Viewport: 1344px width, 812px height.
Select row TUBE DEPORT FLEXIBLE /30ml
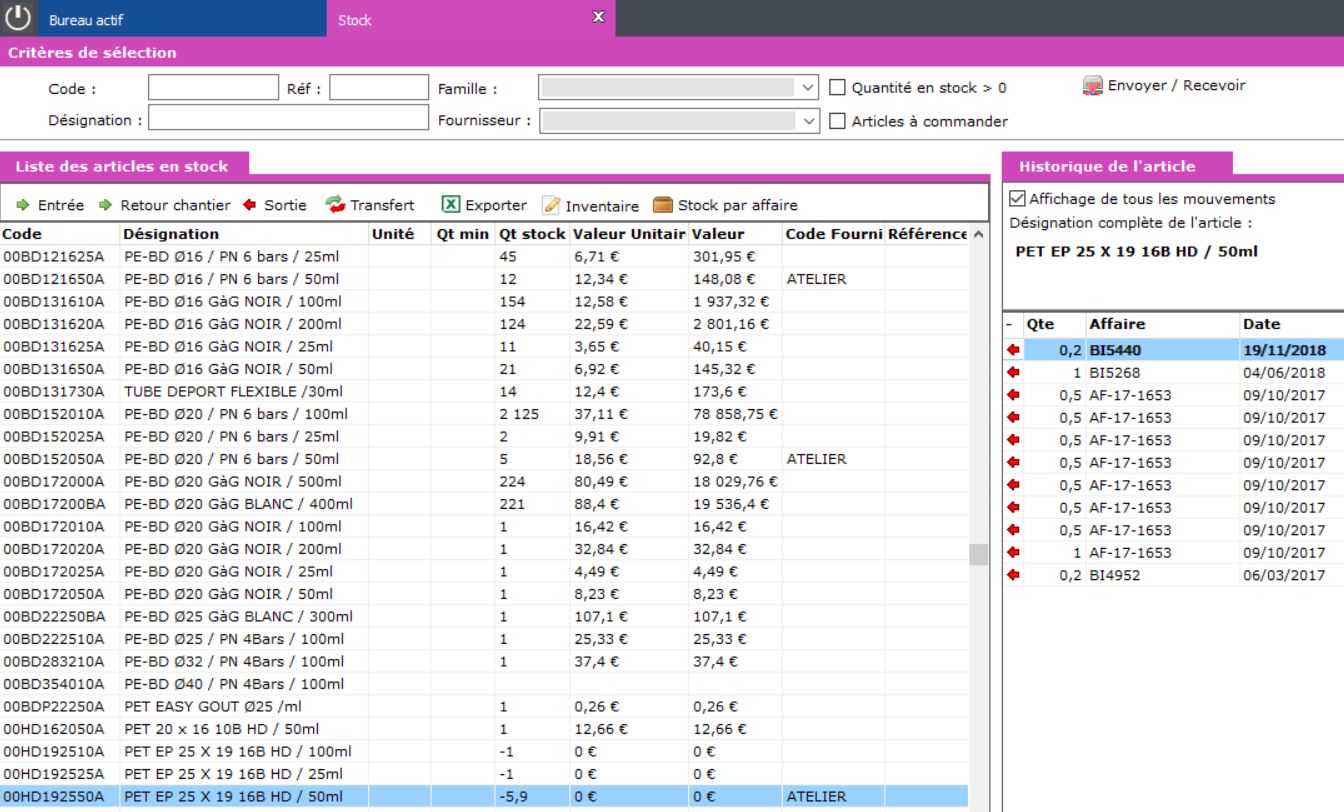point(485,391)
